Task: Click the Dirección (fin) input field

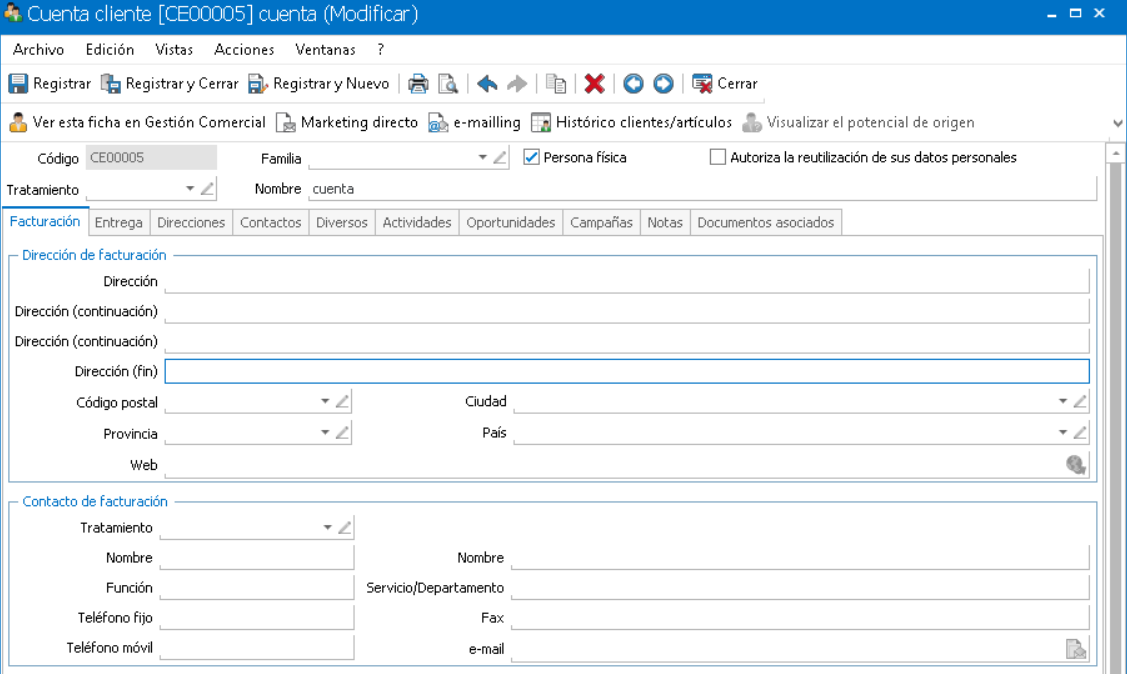Action: coord(627,371)
